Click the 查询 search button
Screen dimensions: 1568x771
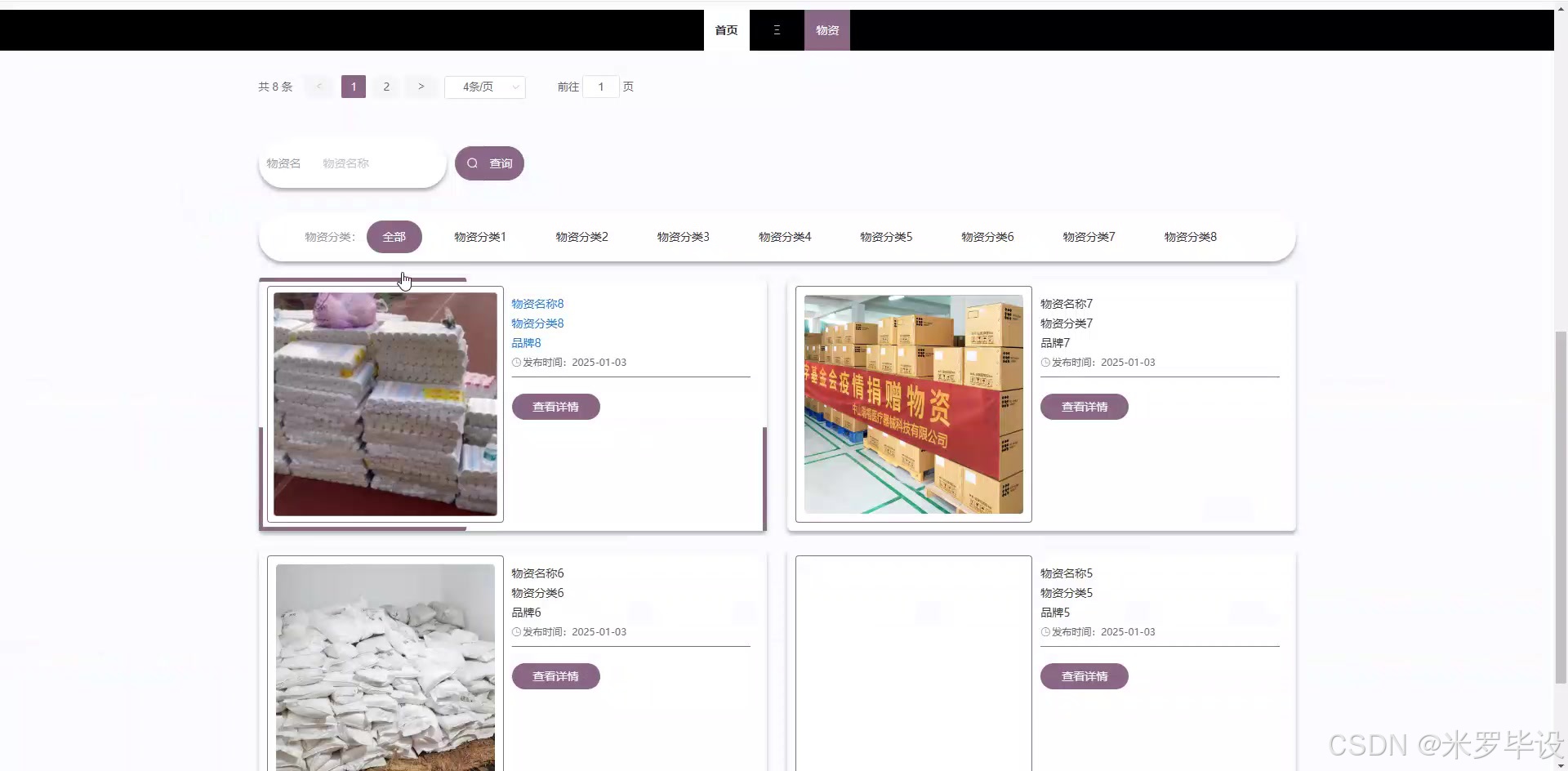tap(489, 163)
